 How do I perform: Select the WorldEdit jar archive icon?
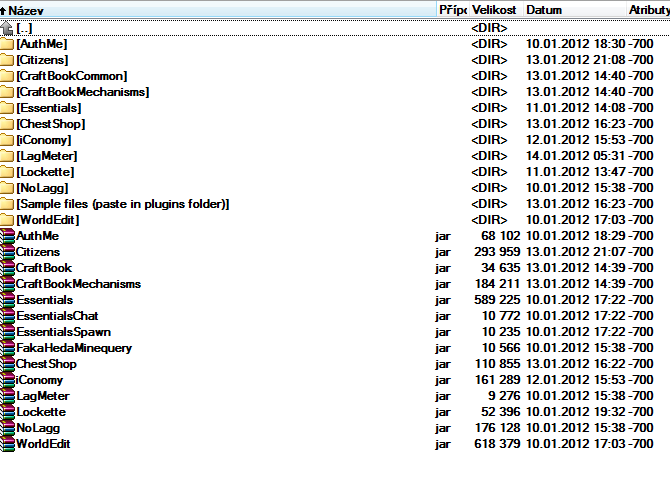pos(7,444)
